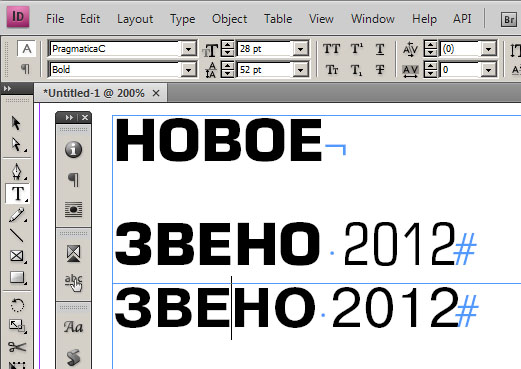
Task: Close the floating icon panel
Action: [85, 117]
